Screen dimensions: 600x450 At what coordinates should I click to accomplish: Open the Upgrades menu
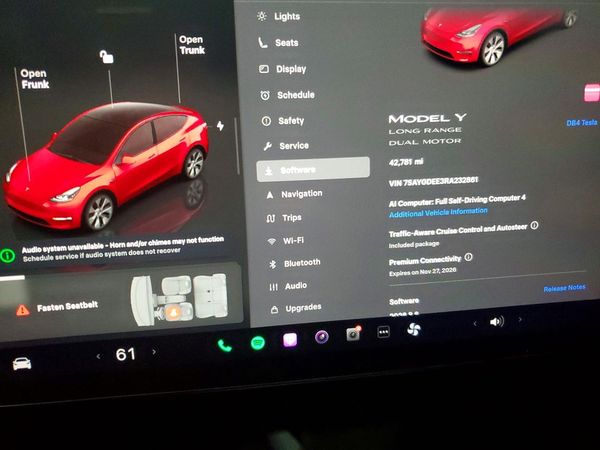click(x=296, y=308)
